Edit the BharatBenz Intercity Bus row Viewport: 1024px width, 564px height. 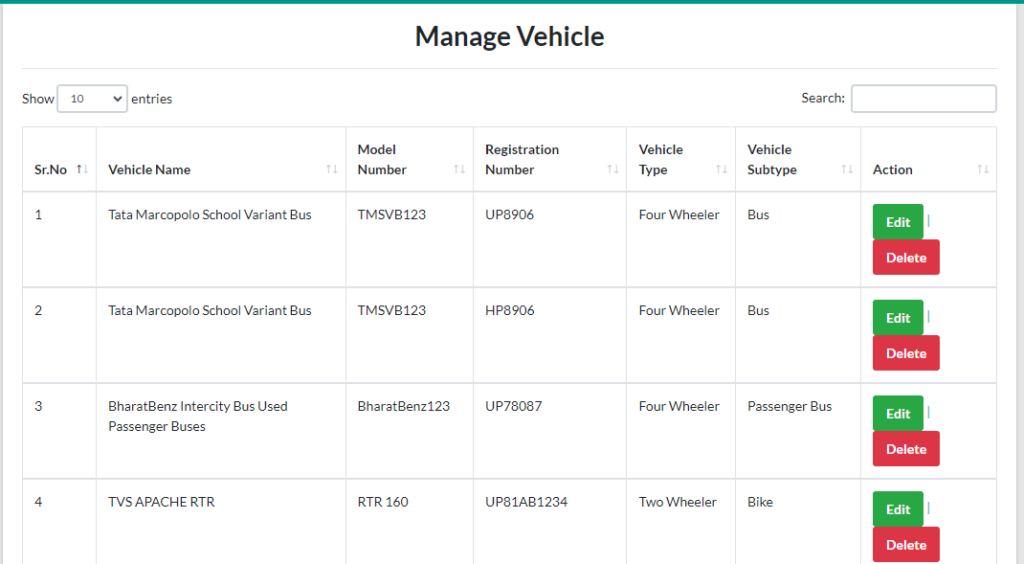pyautogui.click(x=898, y=414)
